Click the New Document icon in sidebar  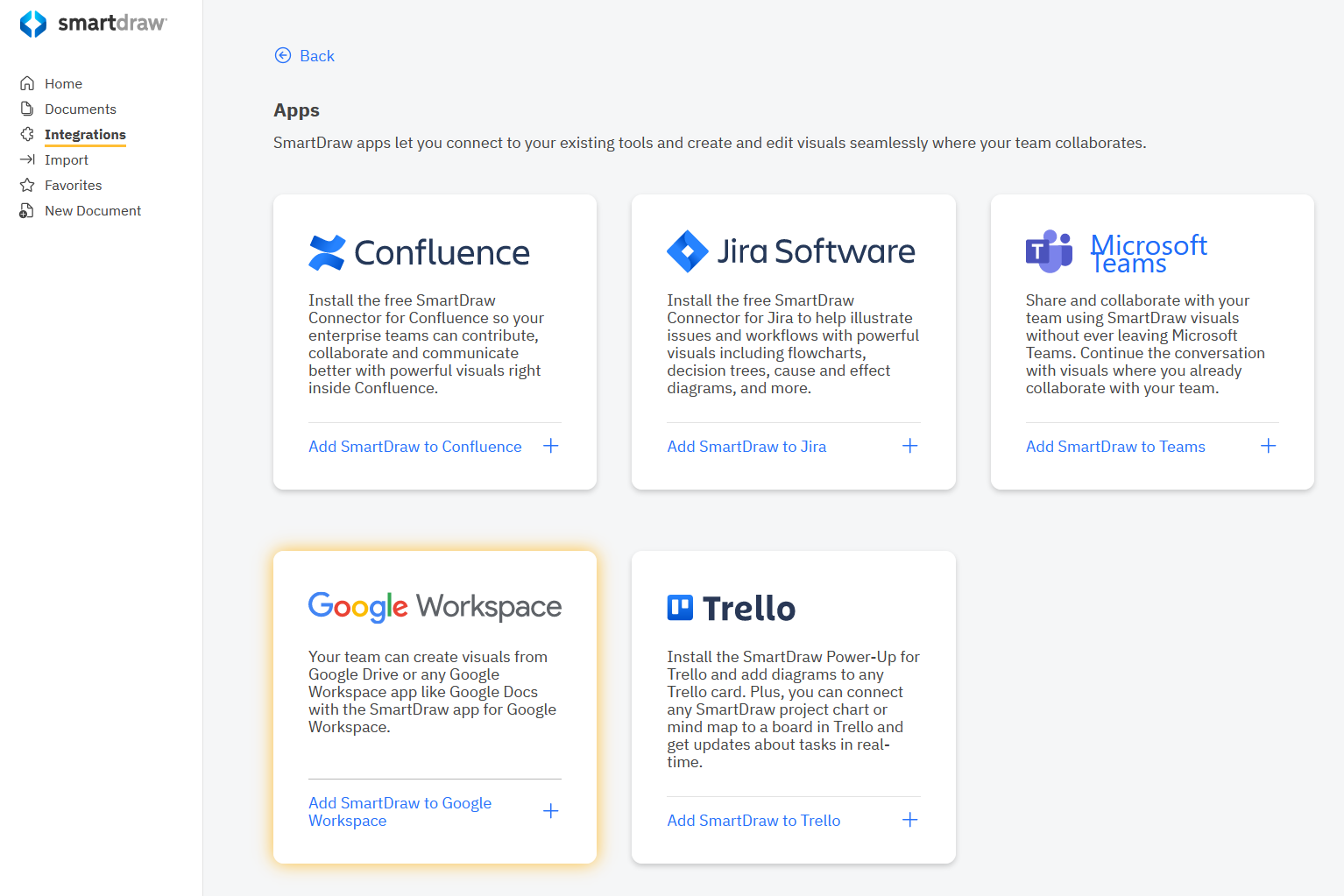[27, 211]
